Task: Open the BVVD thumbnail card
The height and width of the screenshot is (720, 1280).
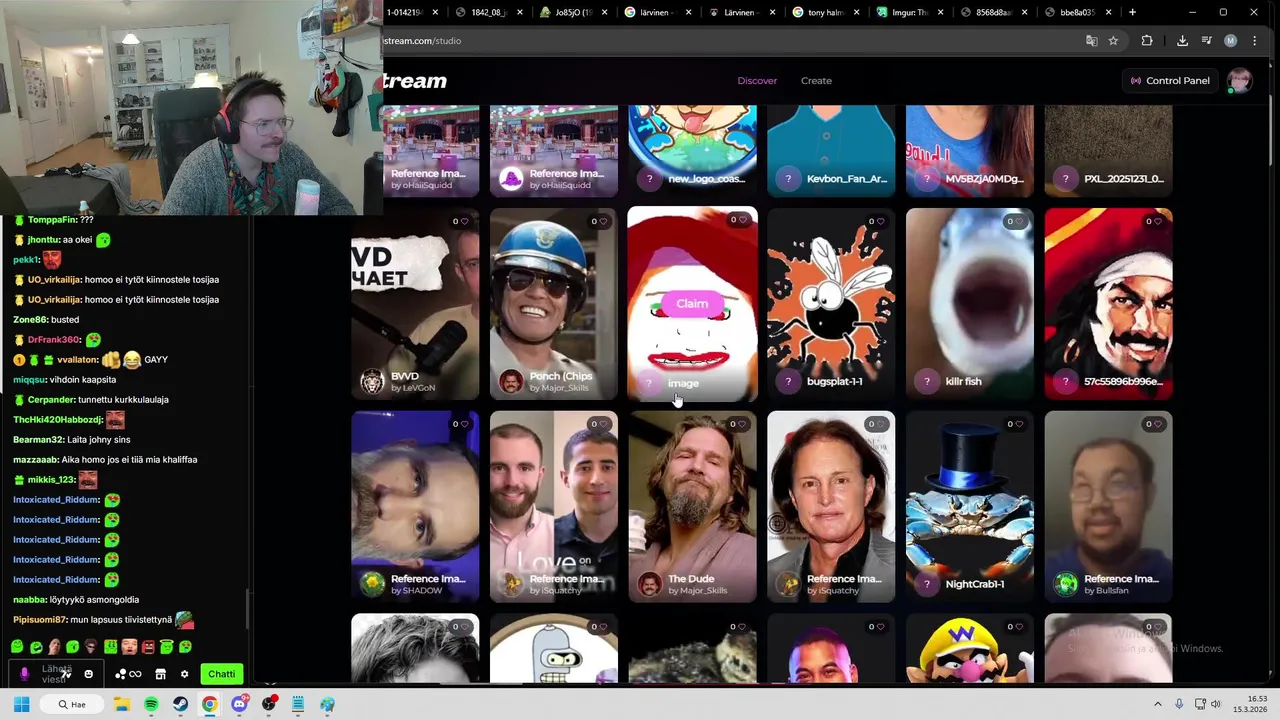Action: (415, 303)
